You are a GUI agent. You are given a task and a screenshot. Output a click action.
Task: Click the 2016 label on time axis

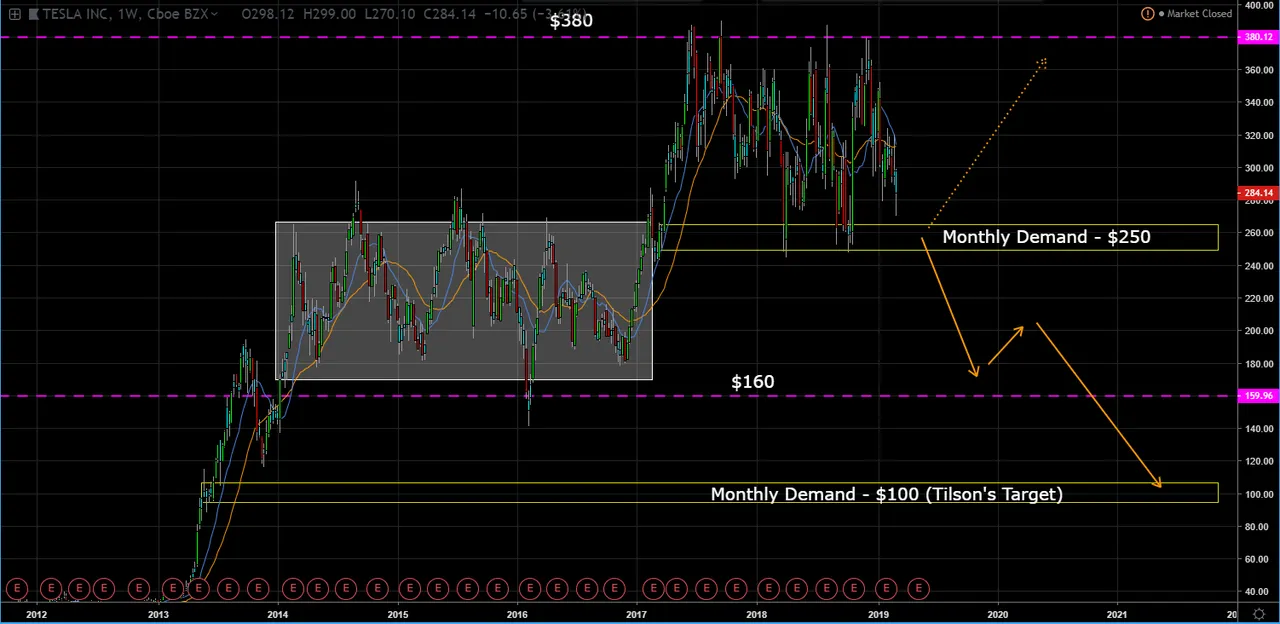coord(517,614)
